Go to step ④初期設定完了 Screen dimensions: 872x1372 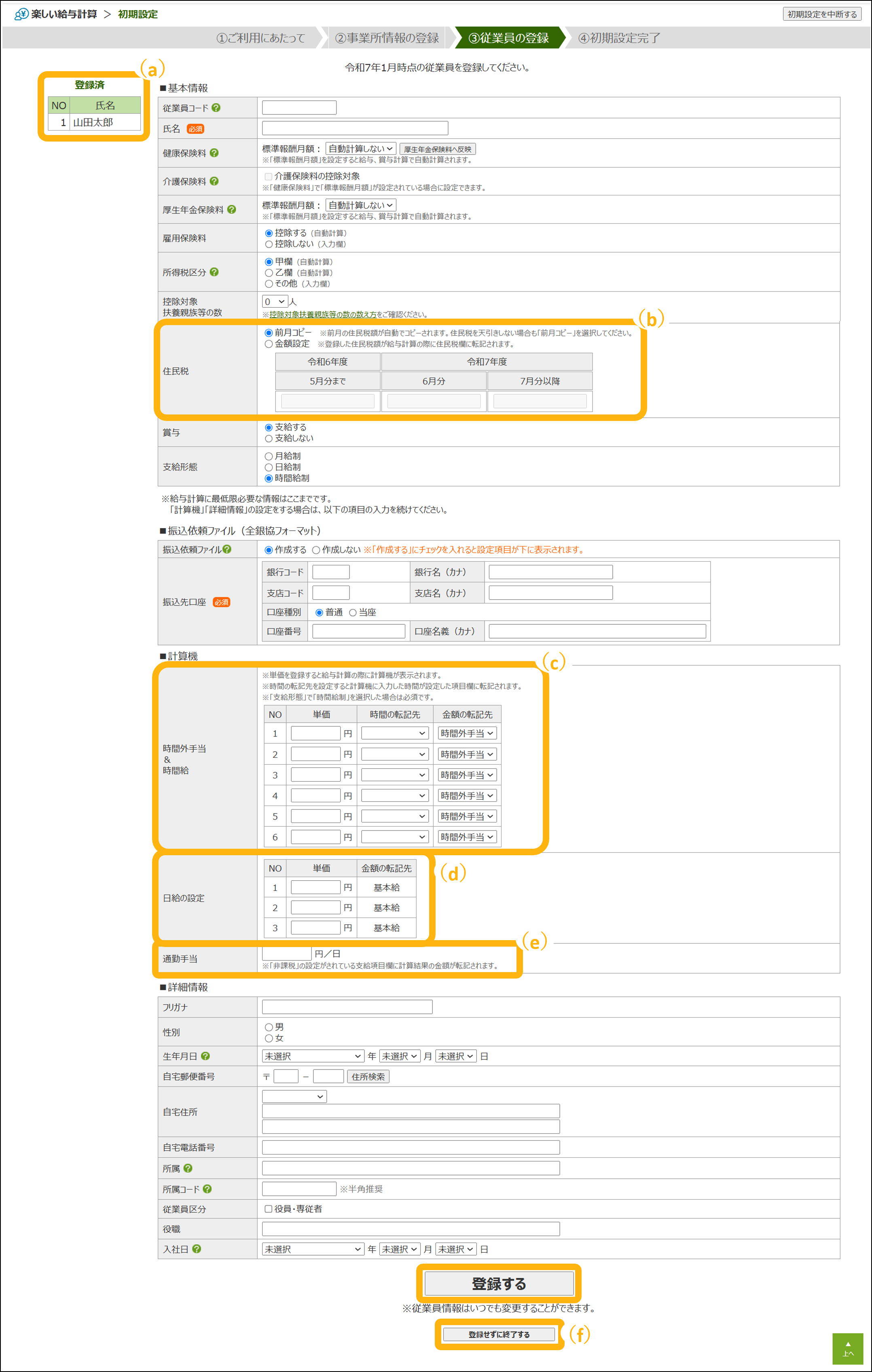point(619,38)
